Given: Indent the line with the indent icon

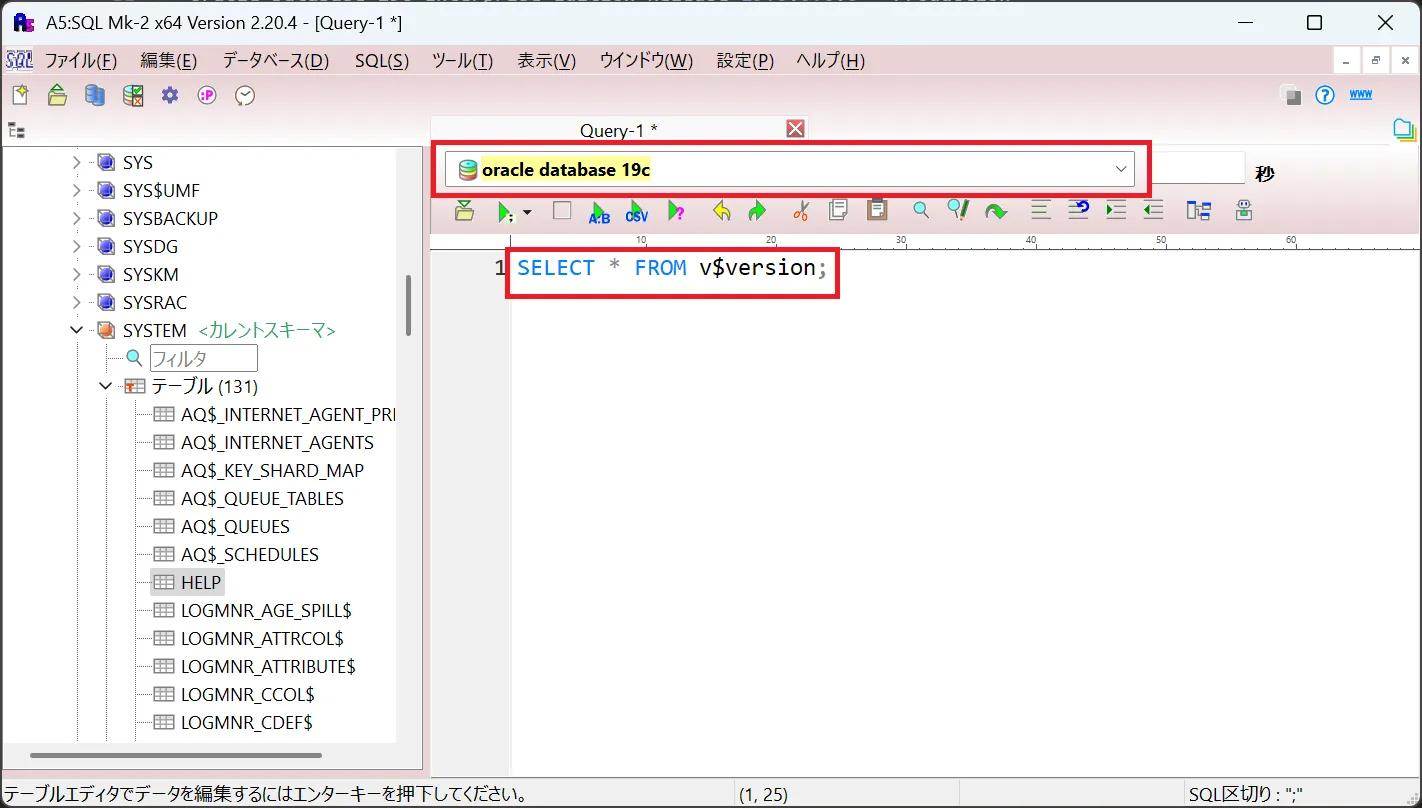Looking at the screenshot, I should (1116, 210).
